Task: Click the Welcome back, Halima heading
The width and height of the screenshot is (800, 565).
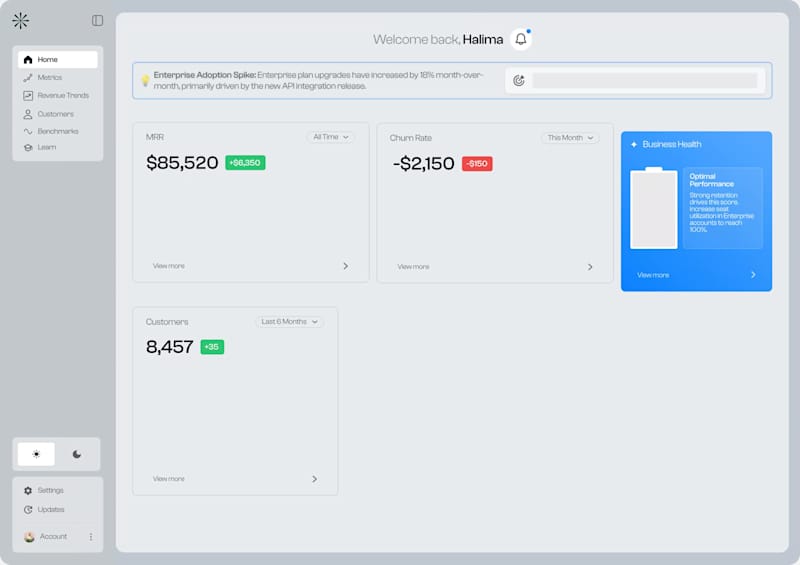Action: tap(438, 39)
